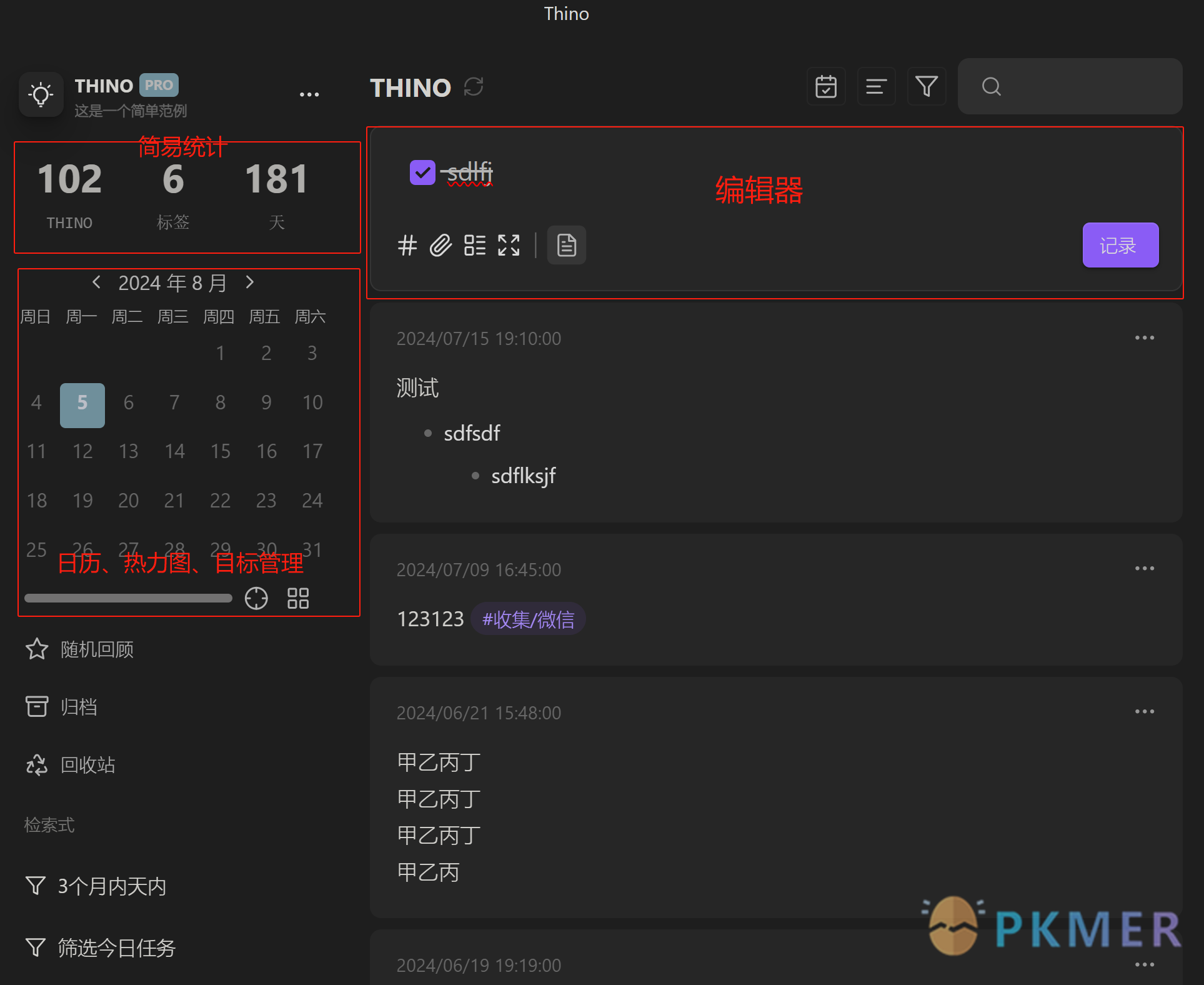1204x985 pixels.
Task: Click the 181 天 days stat
Action: pyautogui.click(x=276, y=195)
